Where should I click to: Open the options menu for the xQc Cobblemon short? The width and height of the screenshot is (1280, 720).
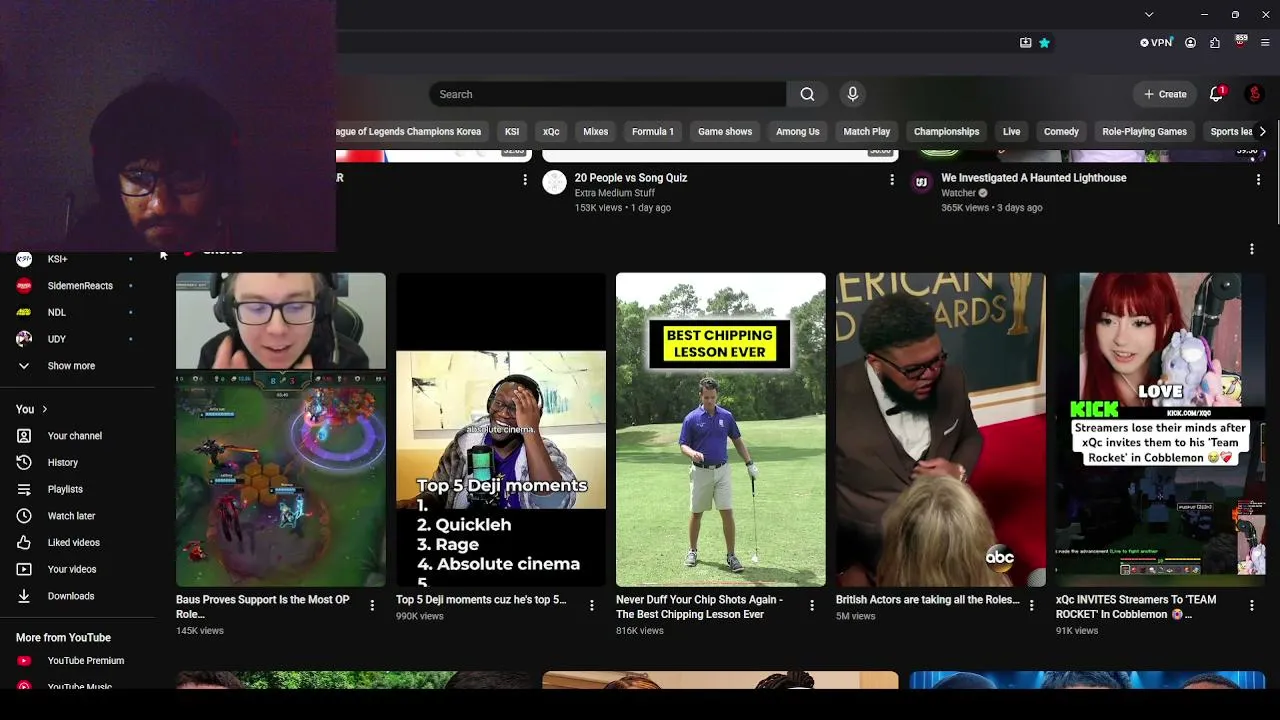click(x=1252, y=605)
